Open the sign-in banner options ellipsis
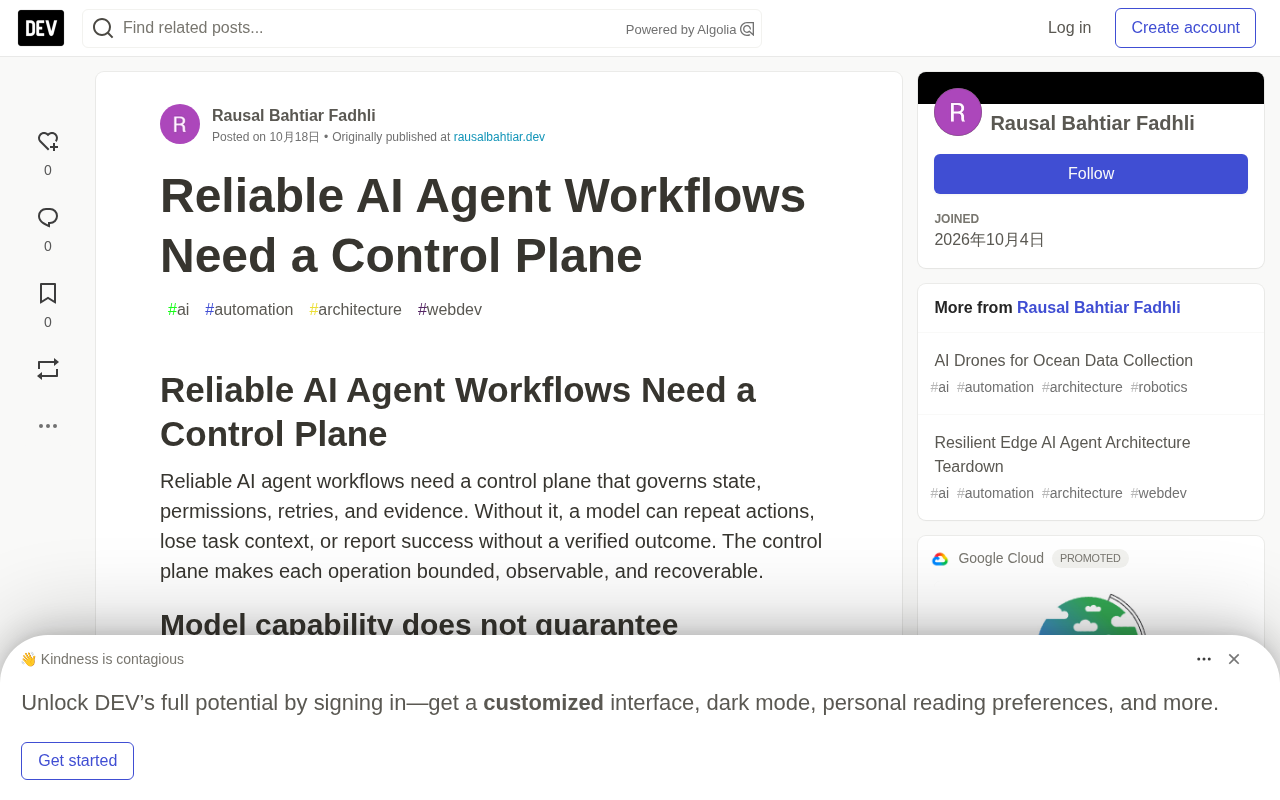Image resolution: width=1280 pixels, height=800 pixels. pyautogui.click(x=1204, y=659)
